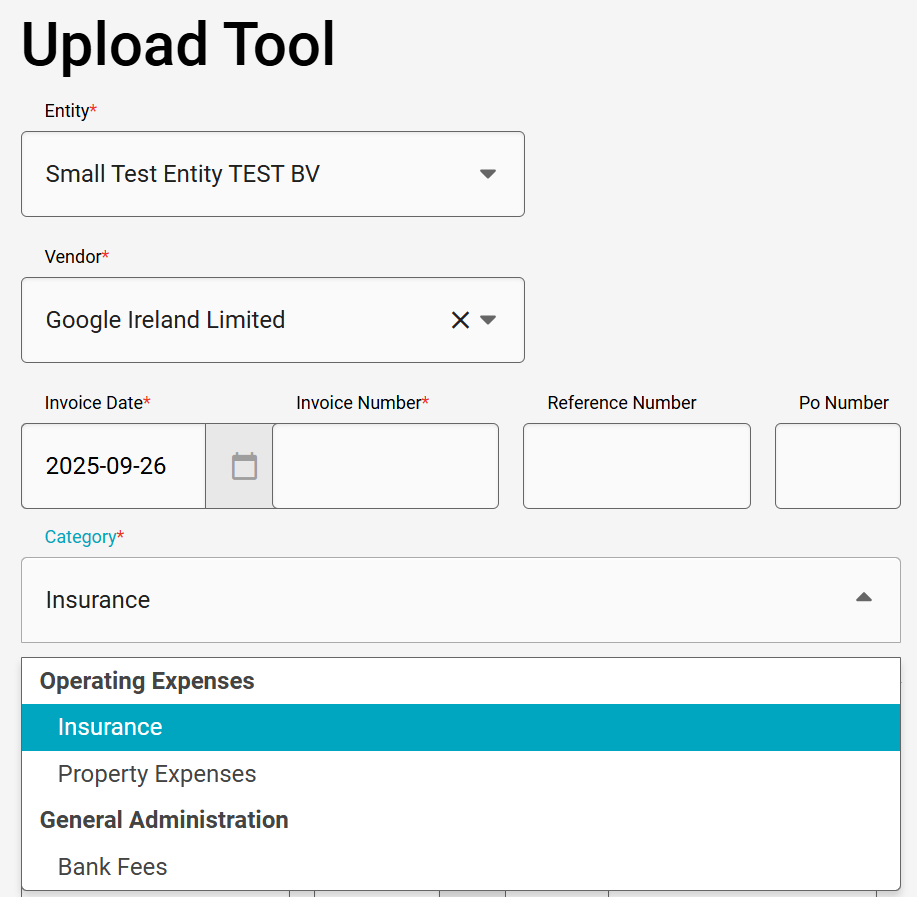Focus the Po Number input field

point(837,466)
